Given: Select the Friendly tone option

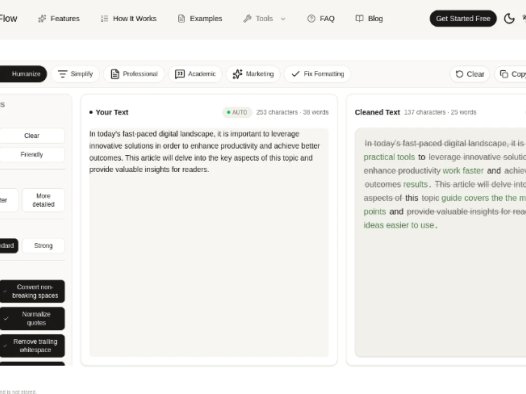Looking at the screenshot, I should 32,155.
